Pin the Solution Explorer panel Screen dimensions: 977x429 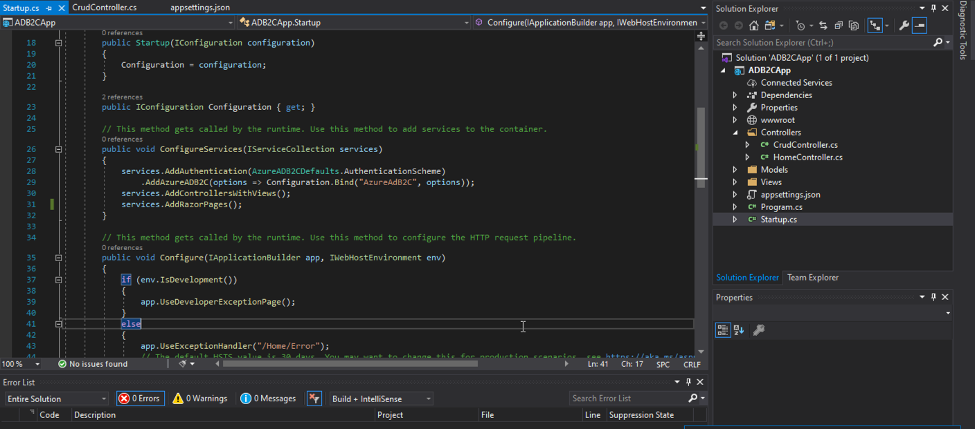pos(935,8)
